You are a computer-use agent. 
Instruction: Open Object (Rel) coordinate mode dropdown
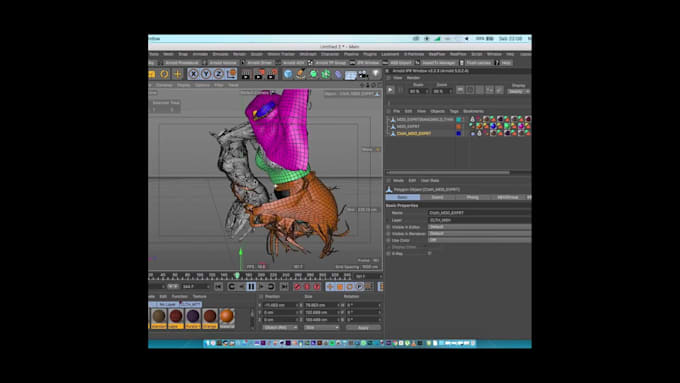(280, 327)
